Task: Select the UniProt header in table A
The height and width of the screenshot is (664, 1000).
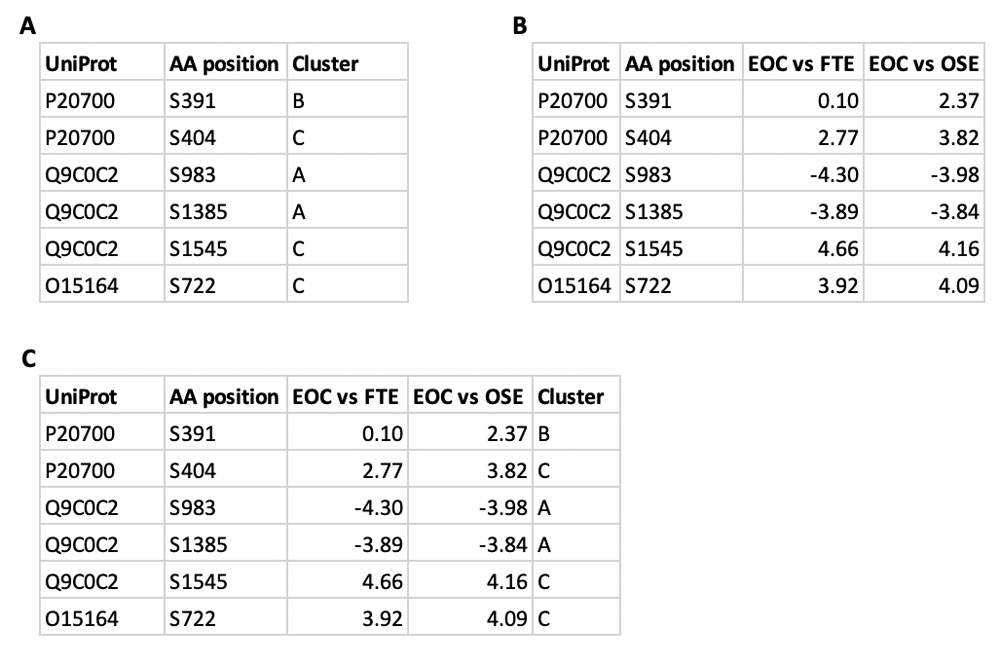Action: click(x=81, y=64)
